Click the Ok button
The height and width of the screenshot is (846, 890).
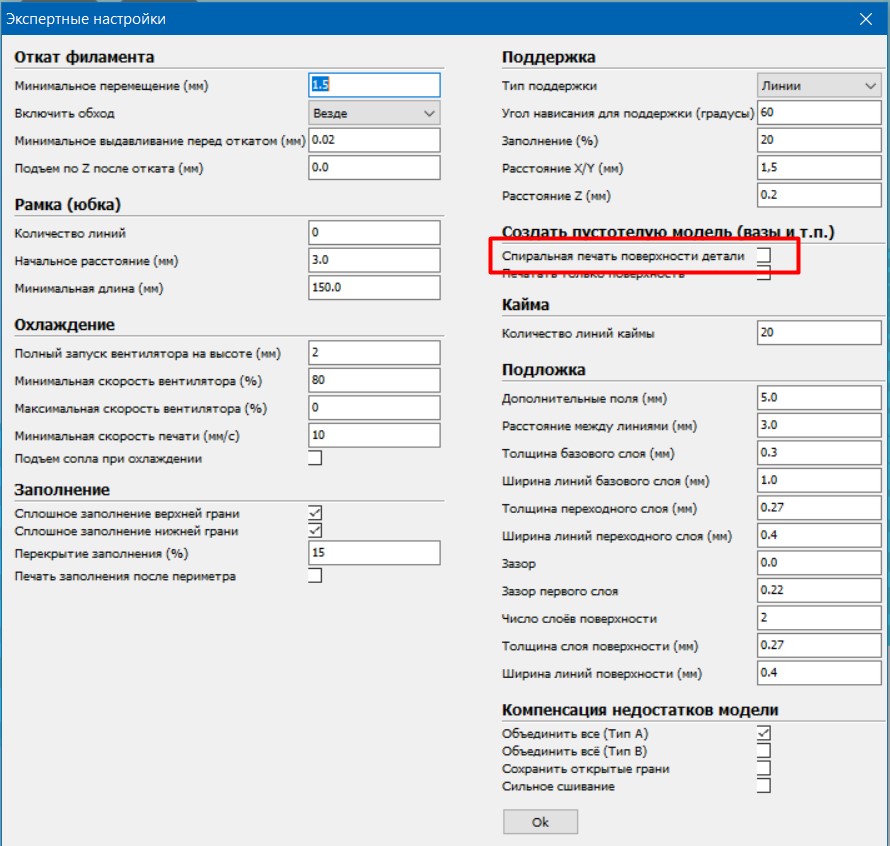(540, 822)
